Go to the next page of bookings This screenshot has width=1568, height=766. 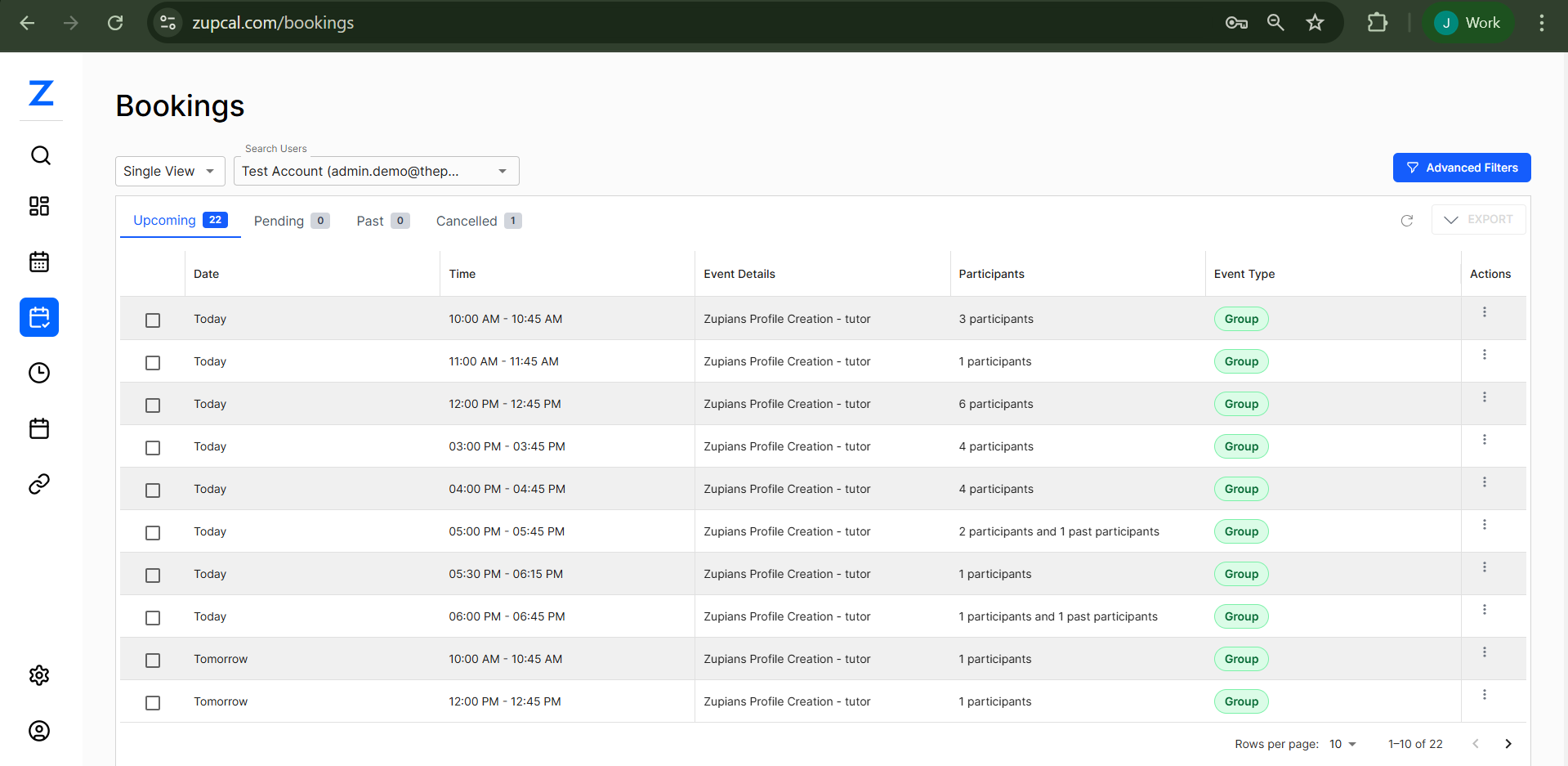click(x=1508, y=744)
